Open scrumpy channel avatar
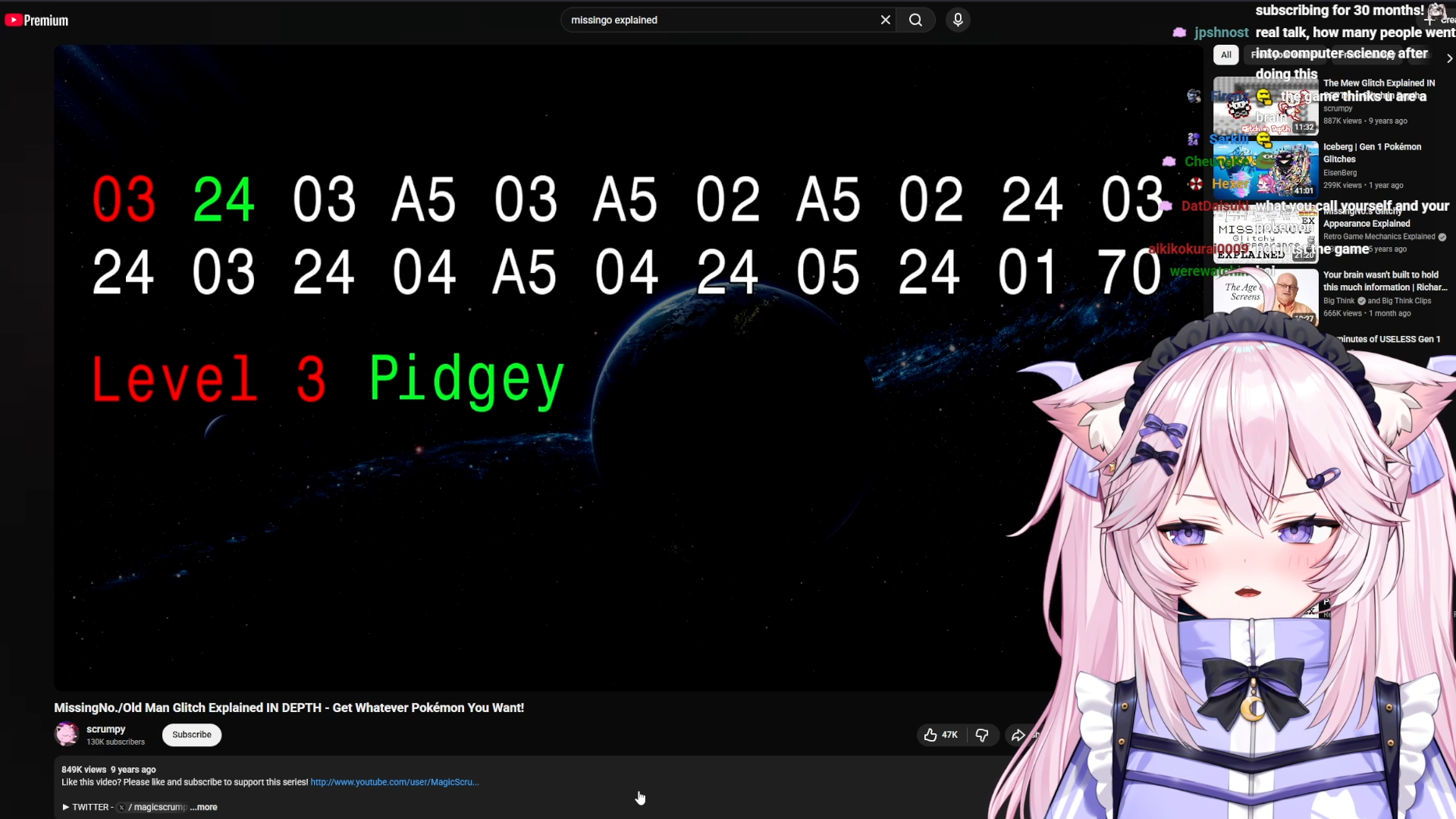 [67, 734]
